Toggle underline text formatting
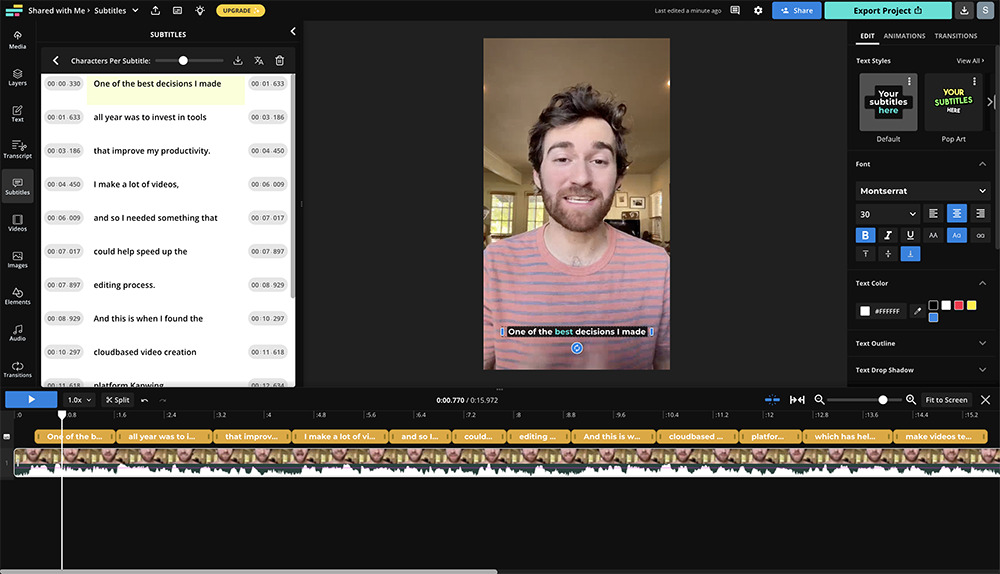This screenshot has height=574, width=1000. (x=910, y=235)
